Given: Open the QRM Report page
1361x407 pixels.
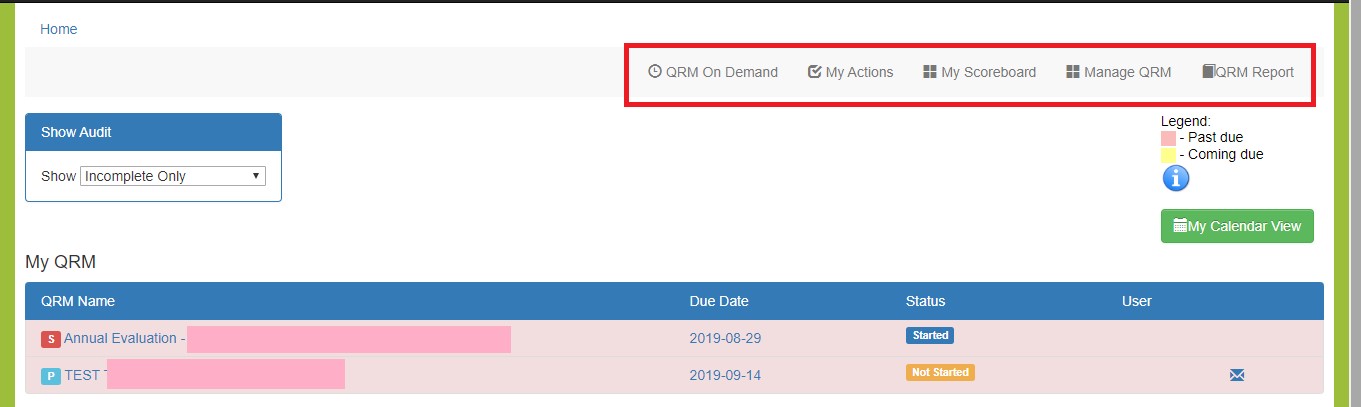Looking at the screenshot, I should click(1247, 72).
